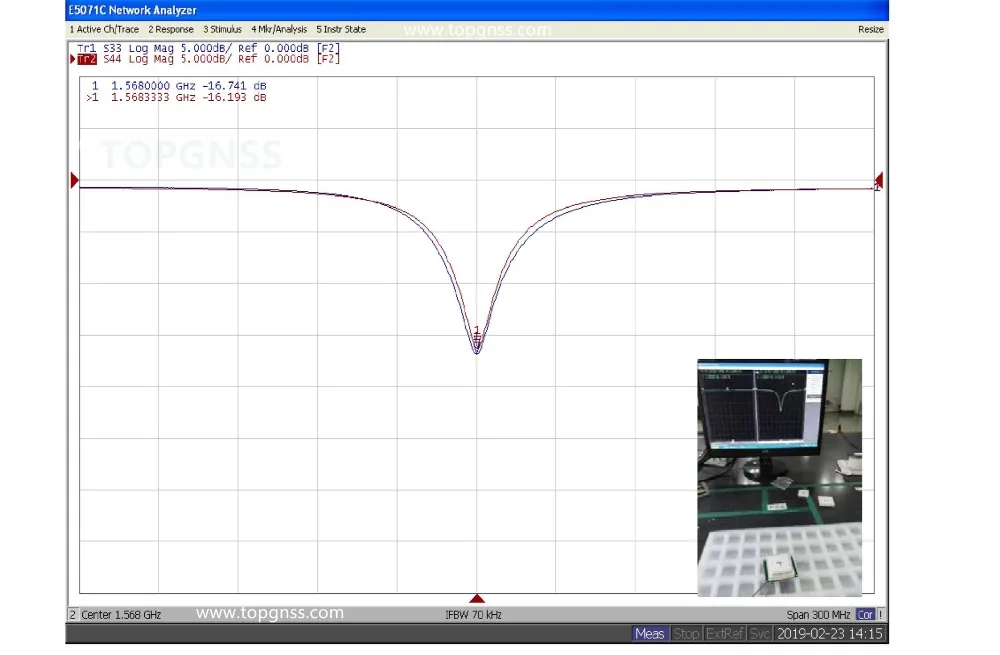
Task: Select active trace Tr2 S44 label
Action: point(209,59)
